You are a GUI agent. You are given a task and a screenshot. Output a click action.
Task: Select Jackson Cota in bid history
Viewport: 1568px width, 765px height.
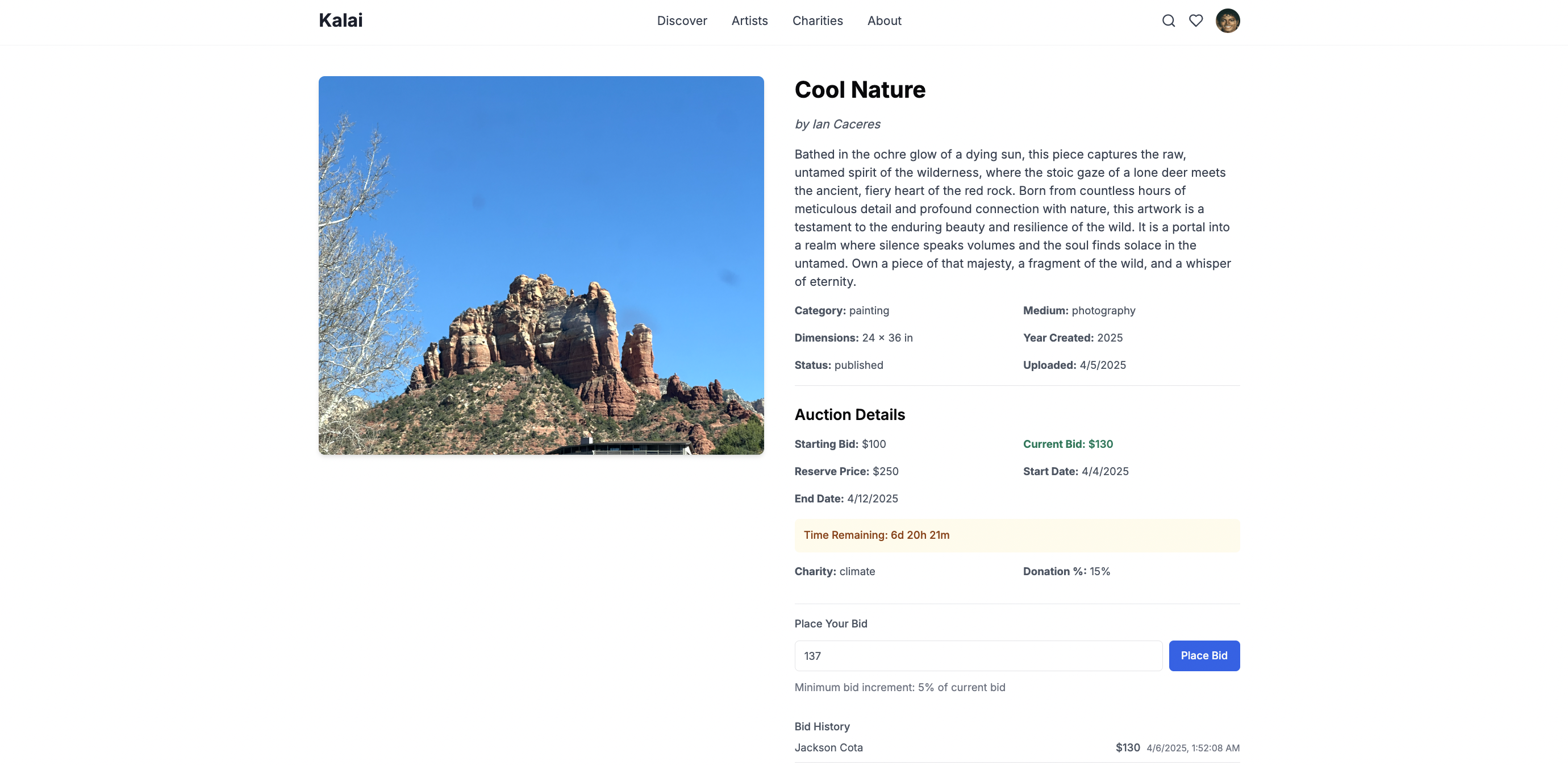[x=828, y=747]
